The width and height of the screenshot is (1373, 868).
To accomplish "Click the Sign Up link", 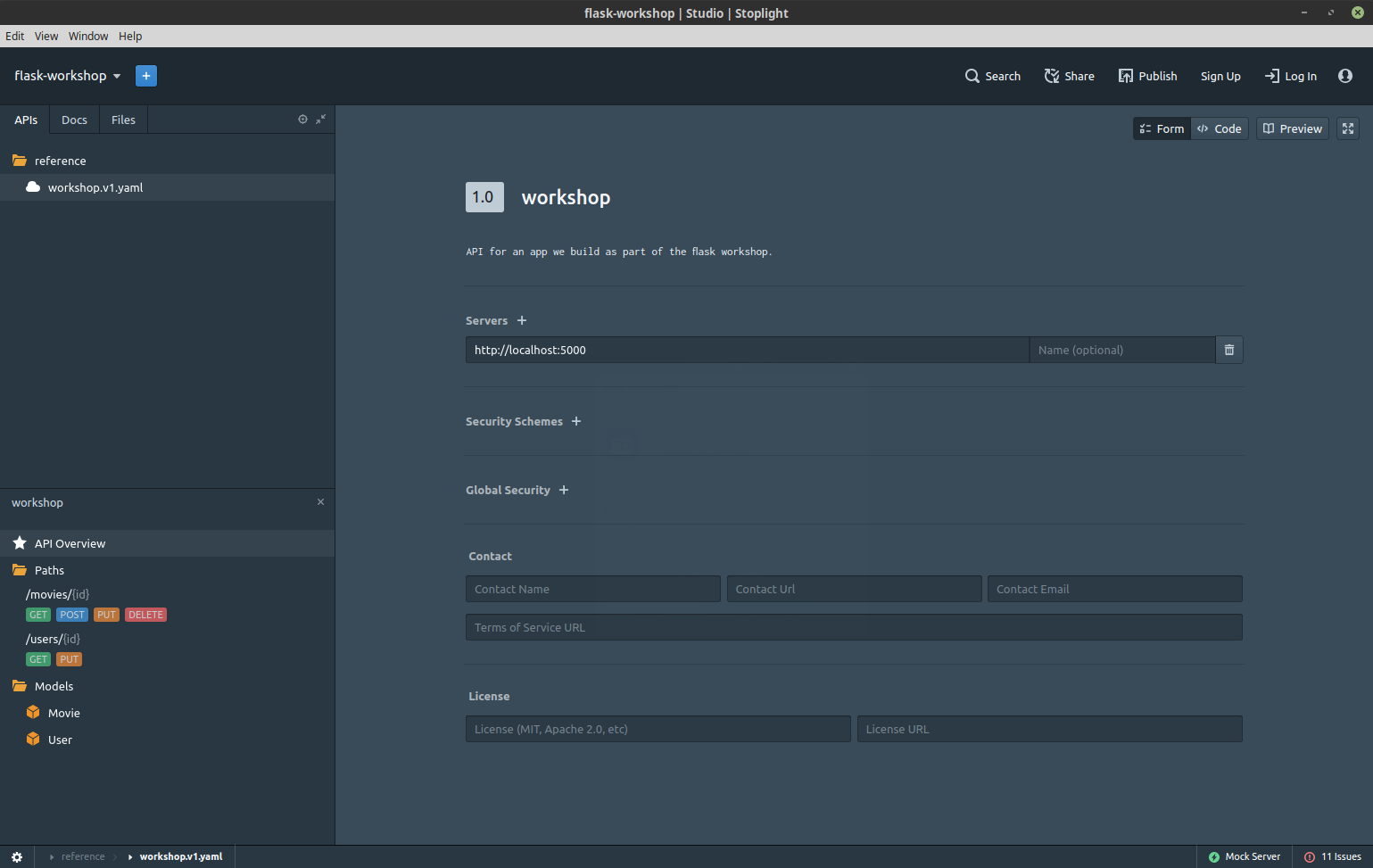I will [1220, 76].
